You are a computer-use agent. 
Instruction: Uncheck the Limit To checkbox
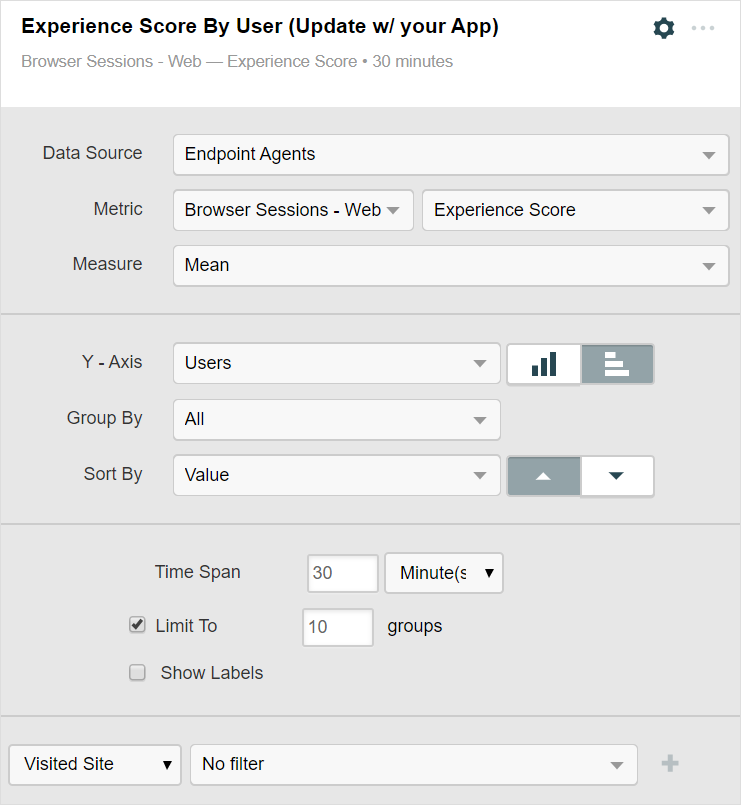tap(138, 625)
